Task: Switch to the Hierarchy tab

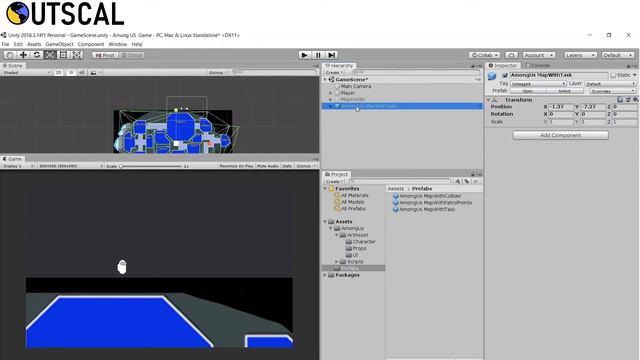Action: point(339,65)
